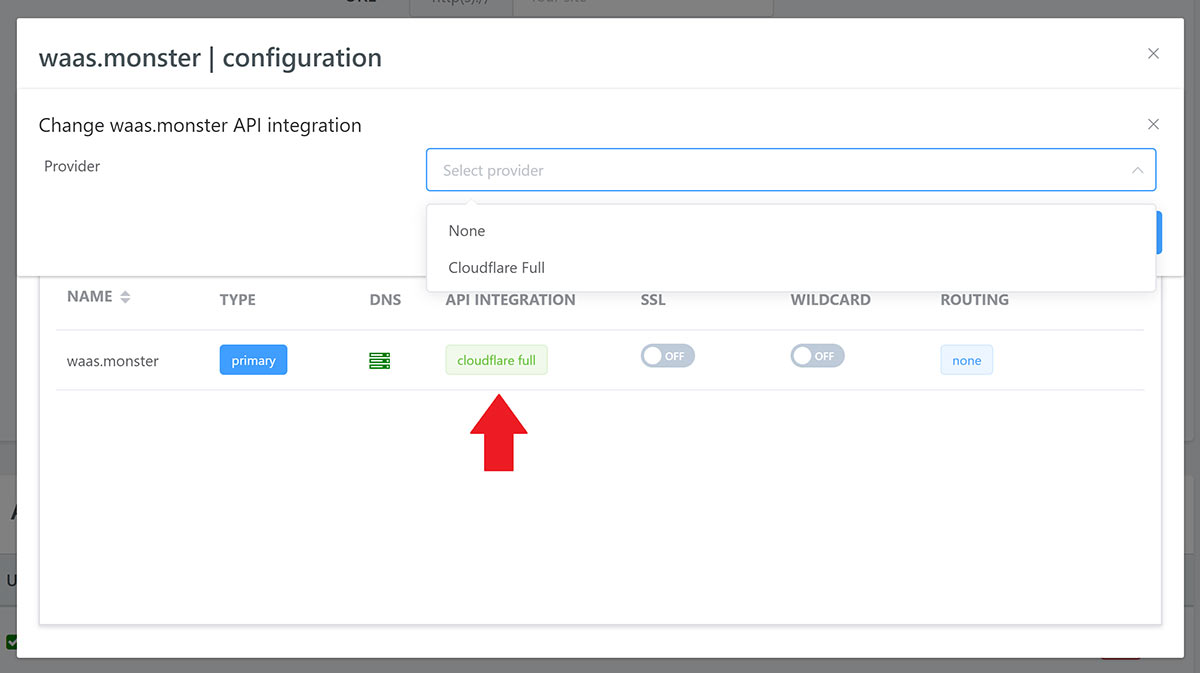This screenshot has width=1200, height=673.
Task: Enable the SSL switch for waas.monster
Action: [668, 356]
